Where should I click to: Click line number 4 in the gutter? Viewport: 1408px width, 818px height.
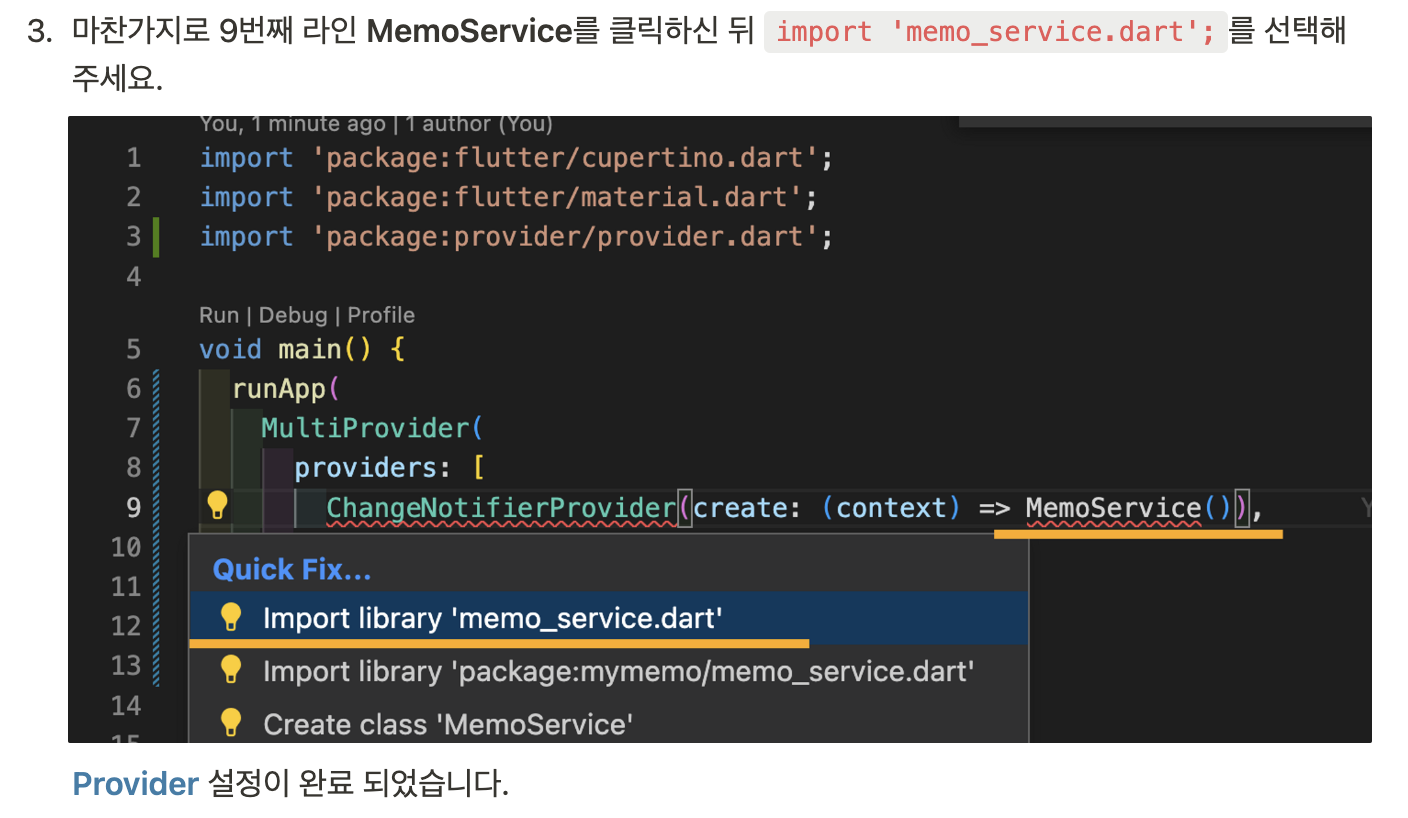tap(134, 277)
